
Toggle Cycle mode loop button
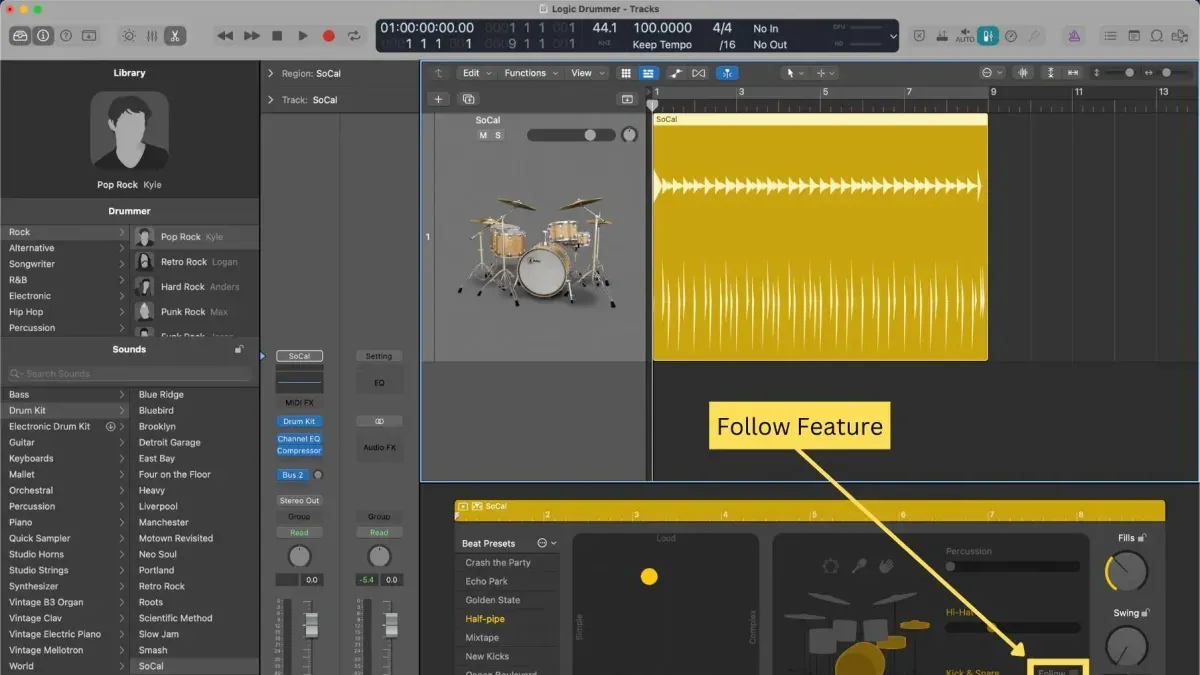click(354, 36)
